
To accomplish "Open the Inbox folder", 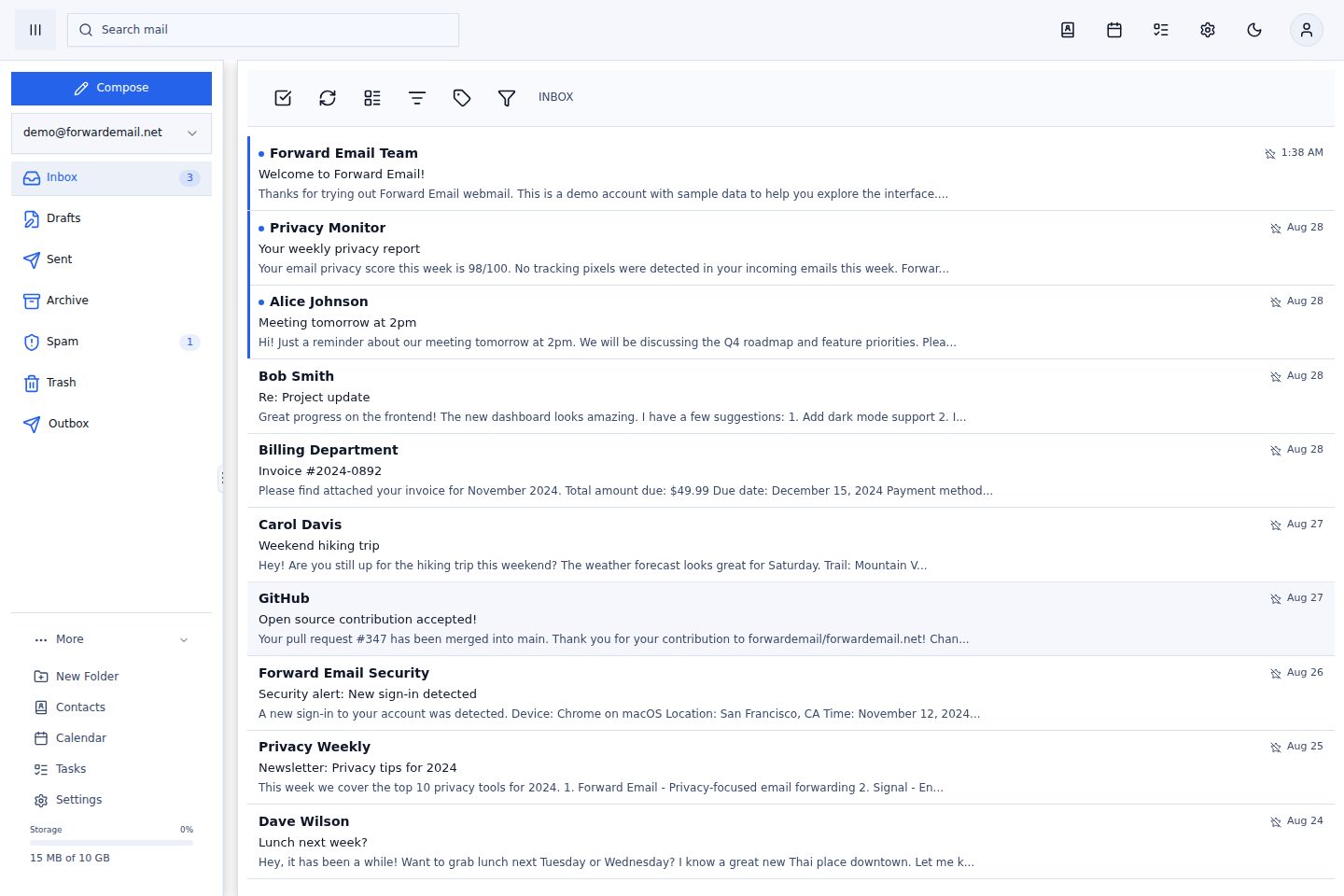I will click(x=111, y=178).
